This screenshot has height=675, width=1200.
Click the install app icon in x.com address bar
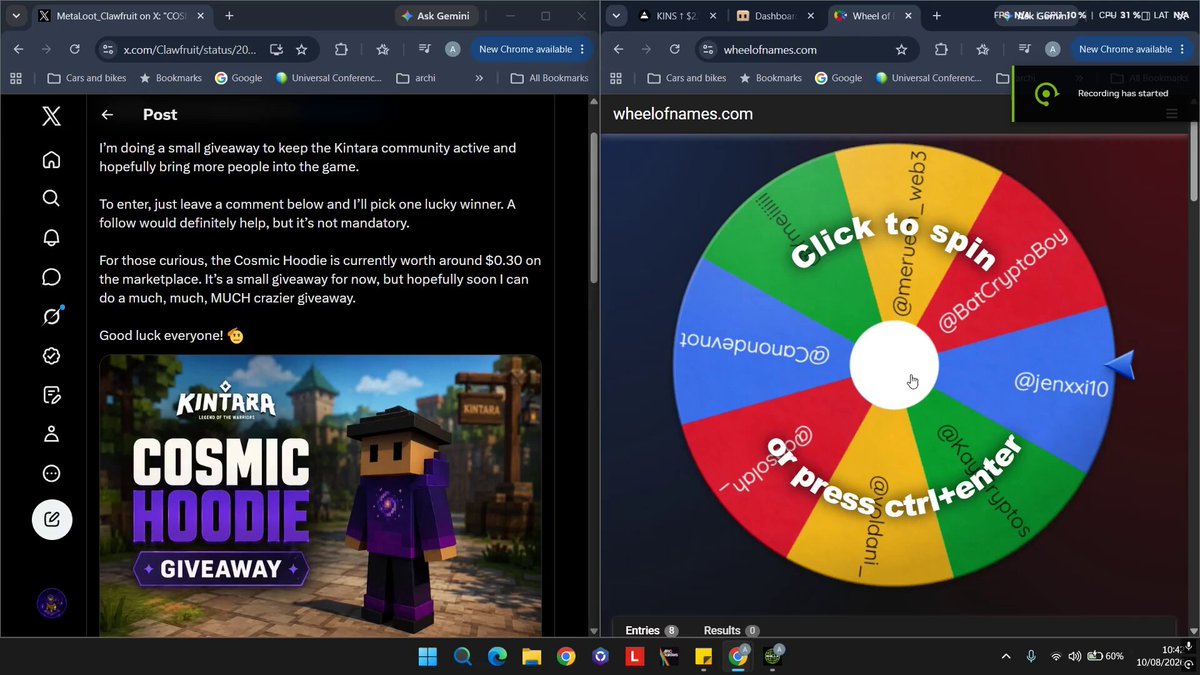tap(277, 49)
